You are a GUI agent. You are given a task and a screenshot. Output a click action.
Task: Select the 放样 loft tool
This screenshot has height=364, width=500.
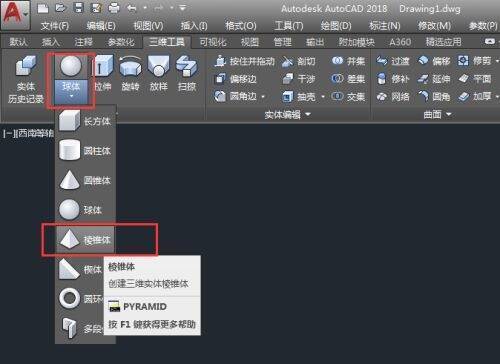[158, 73]
